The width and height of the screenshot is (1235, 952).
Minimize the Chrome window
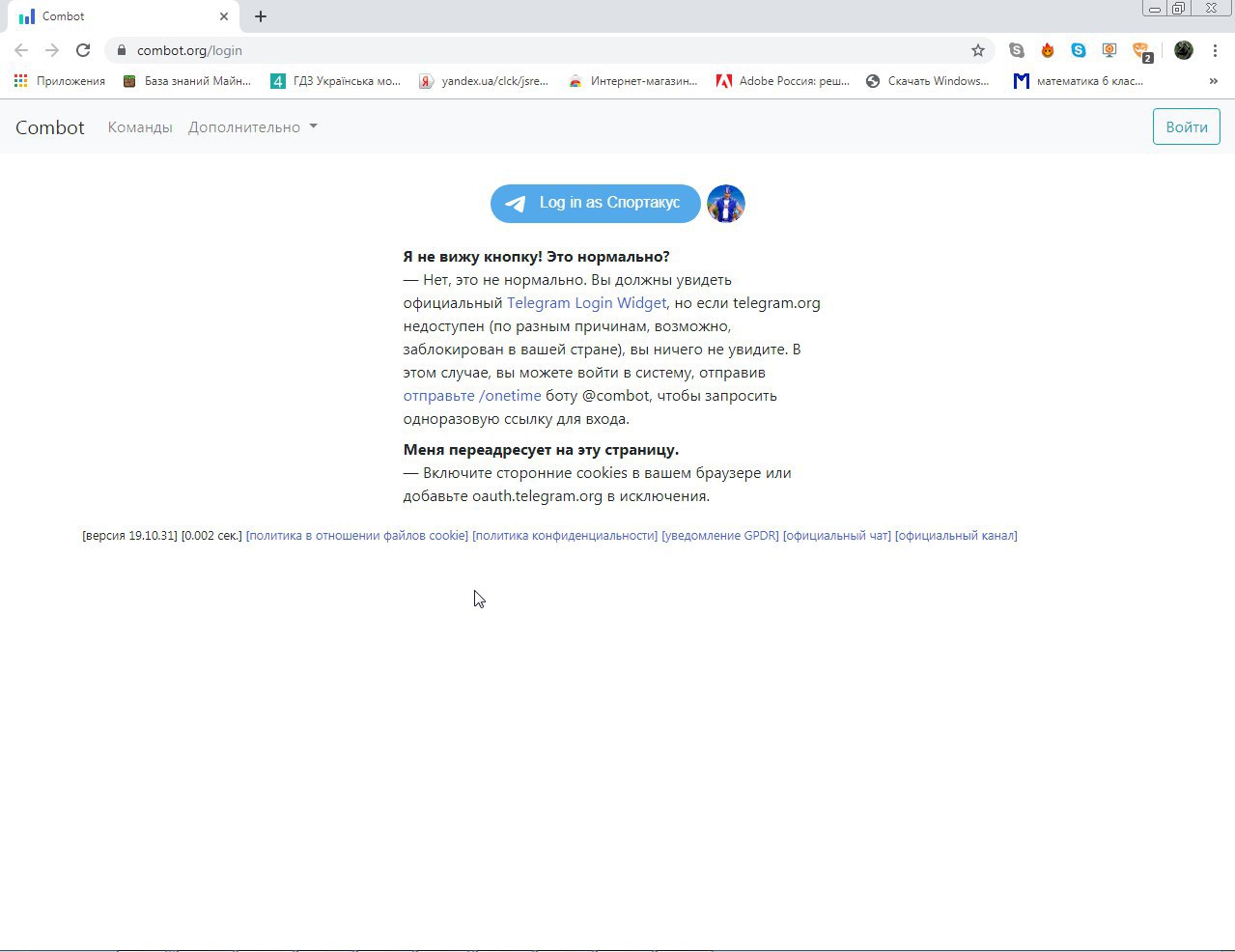(x=1155, y=9)
